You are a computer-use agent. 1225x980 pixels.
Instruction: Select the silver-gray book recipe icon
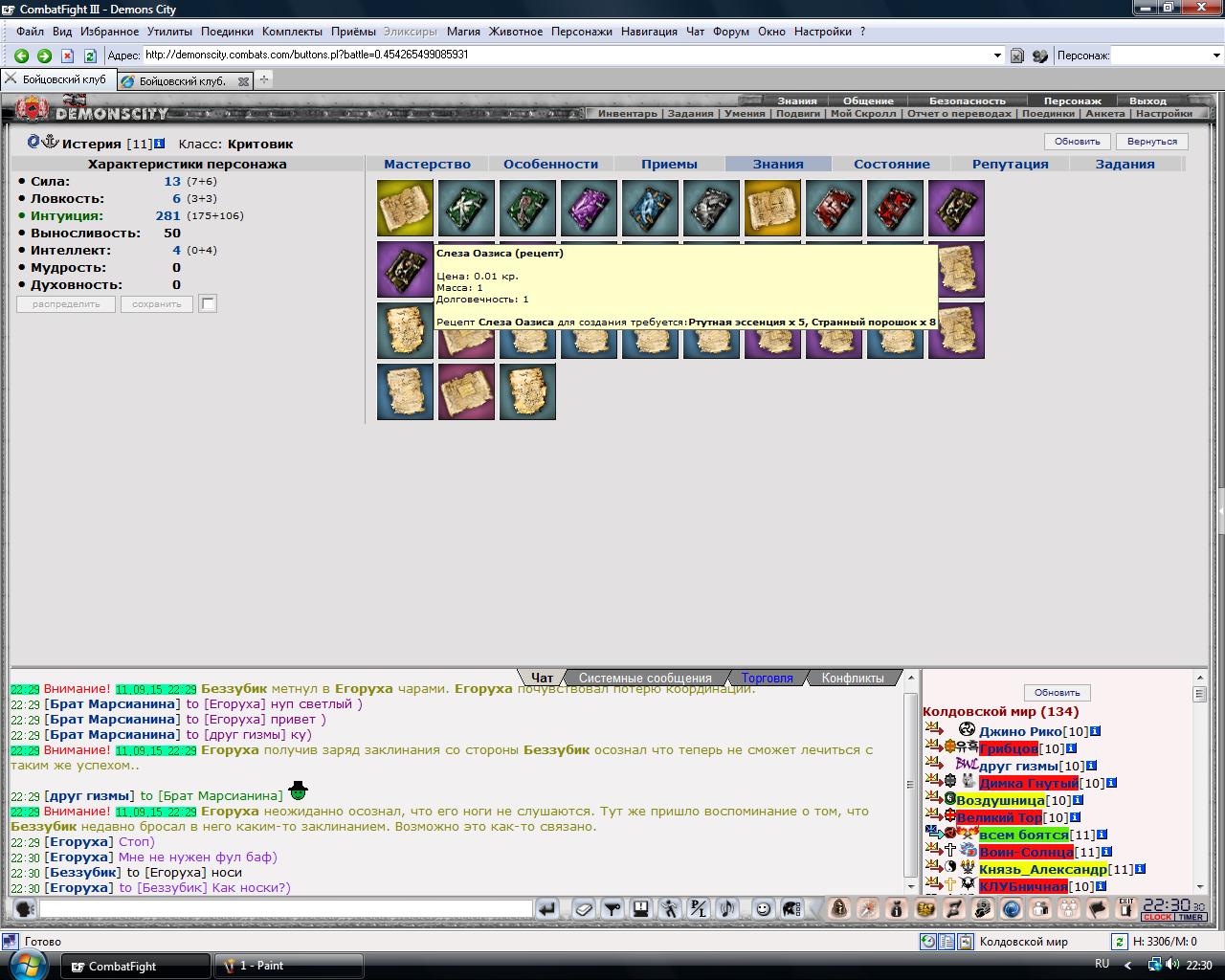[x=712, y=208]
